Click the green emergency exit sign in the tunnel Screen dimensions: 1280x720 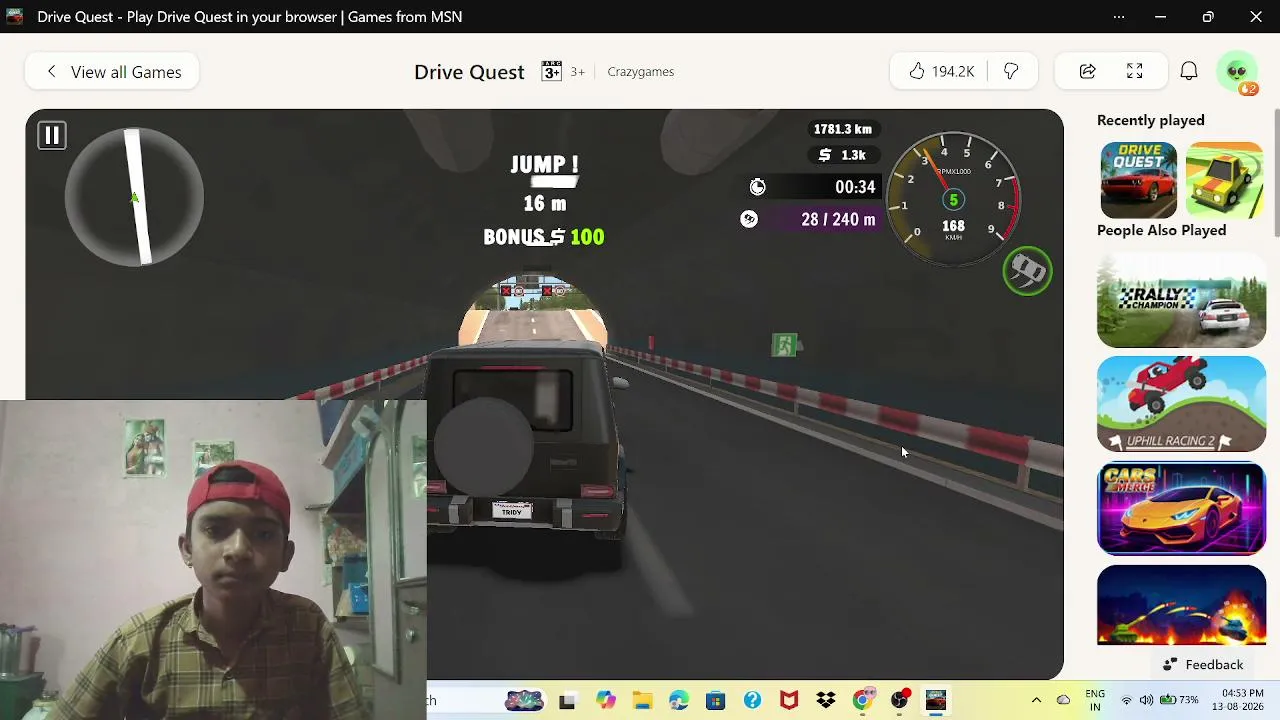(784, 345)
